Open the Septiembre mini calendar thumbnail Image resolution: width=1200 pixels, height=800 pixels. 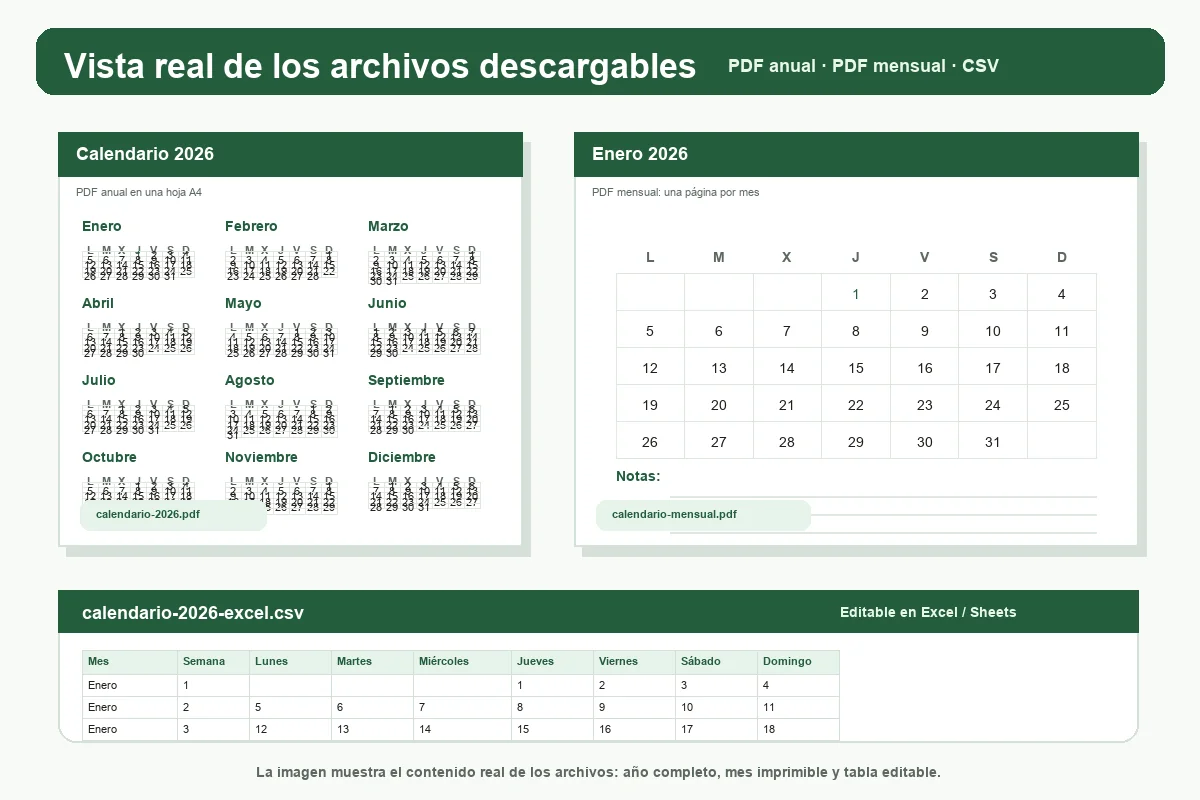click(424, 417)
